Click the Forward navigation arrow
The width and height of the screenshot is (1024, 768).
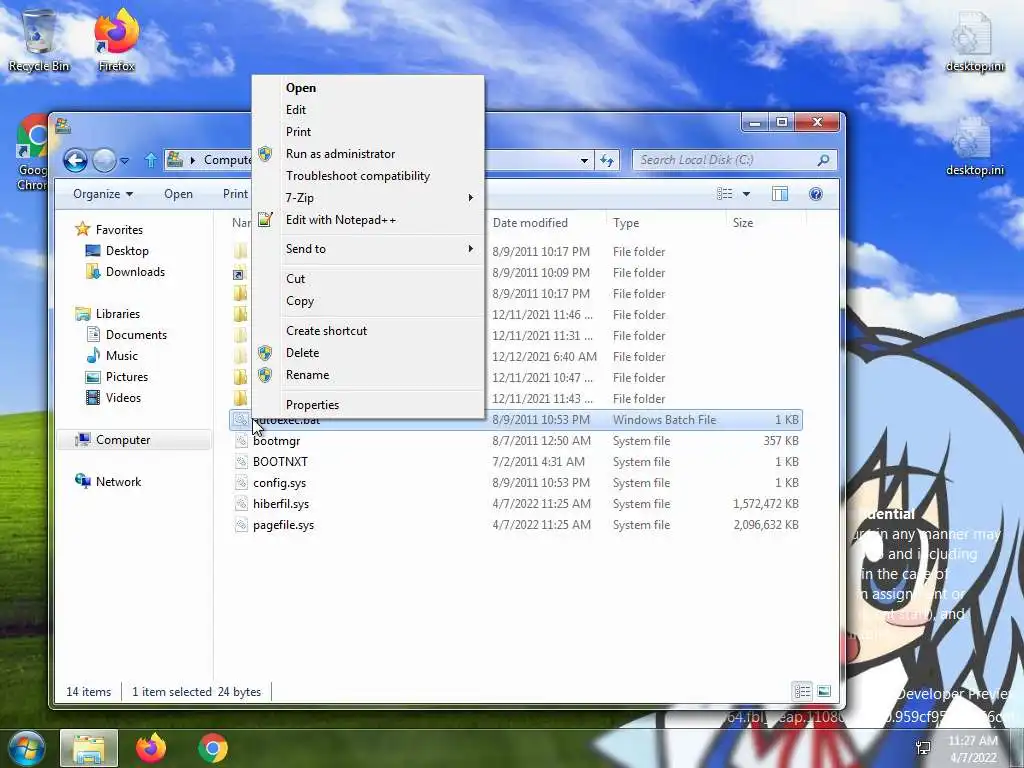pyautogui.click(x=104, y=160)
